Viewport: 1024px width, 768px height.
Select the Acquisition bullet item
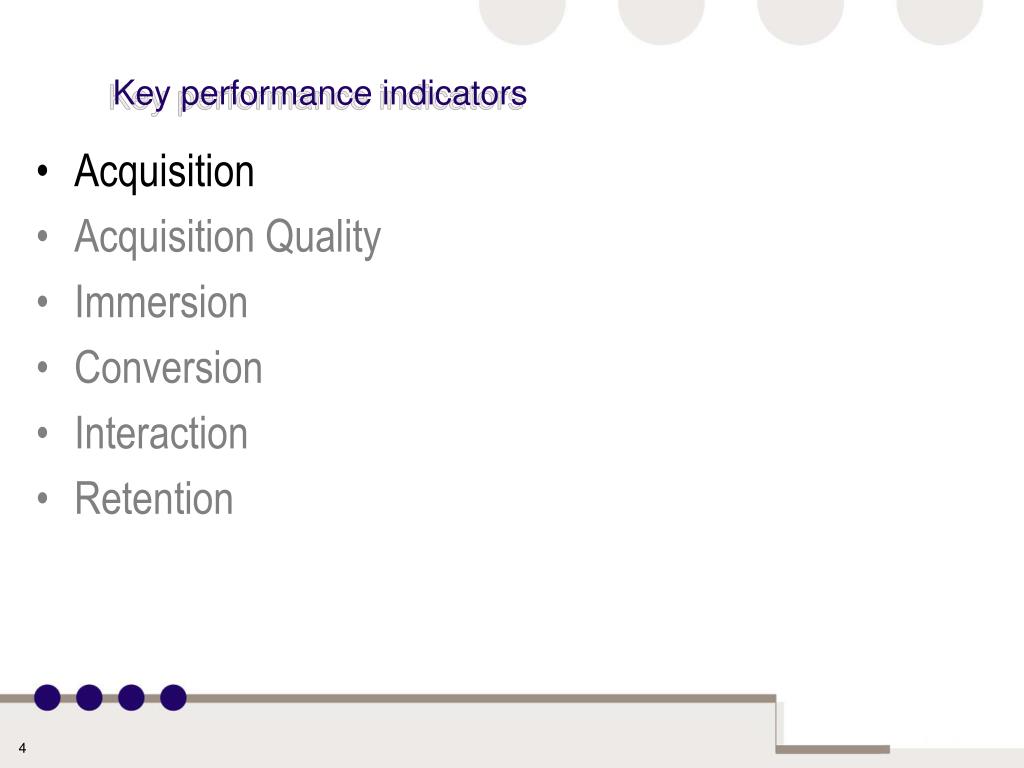point(164,171)
